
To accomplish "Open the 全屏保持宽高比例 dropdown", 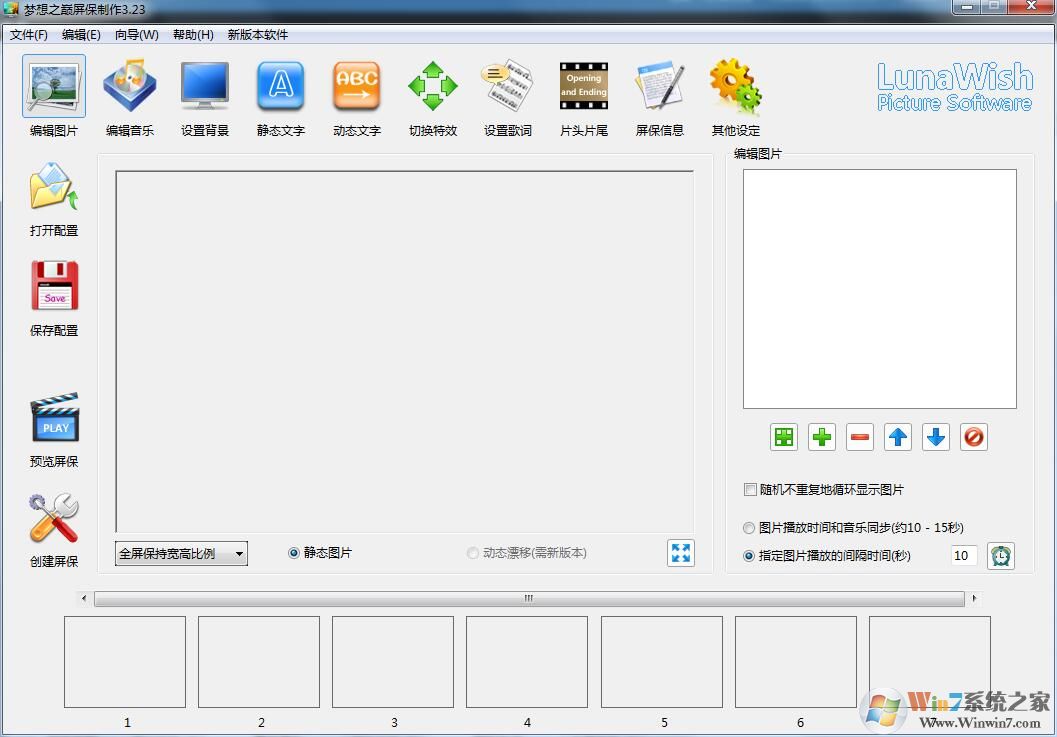I will click(x=180, y=552).
